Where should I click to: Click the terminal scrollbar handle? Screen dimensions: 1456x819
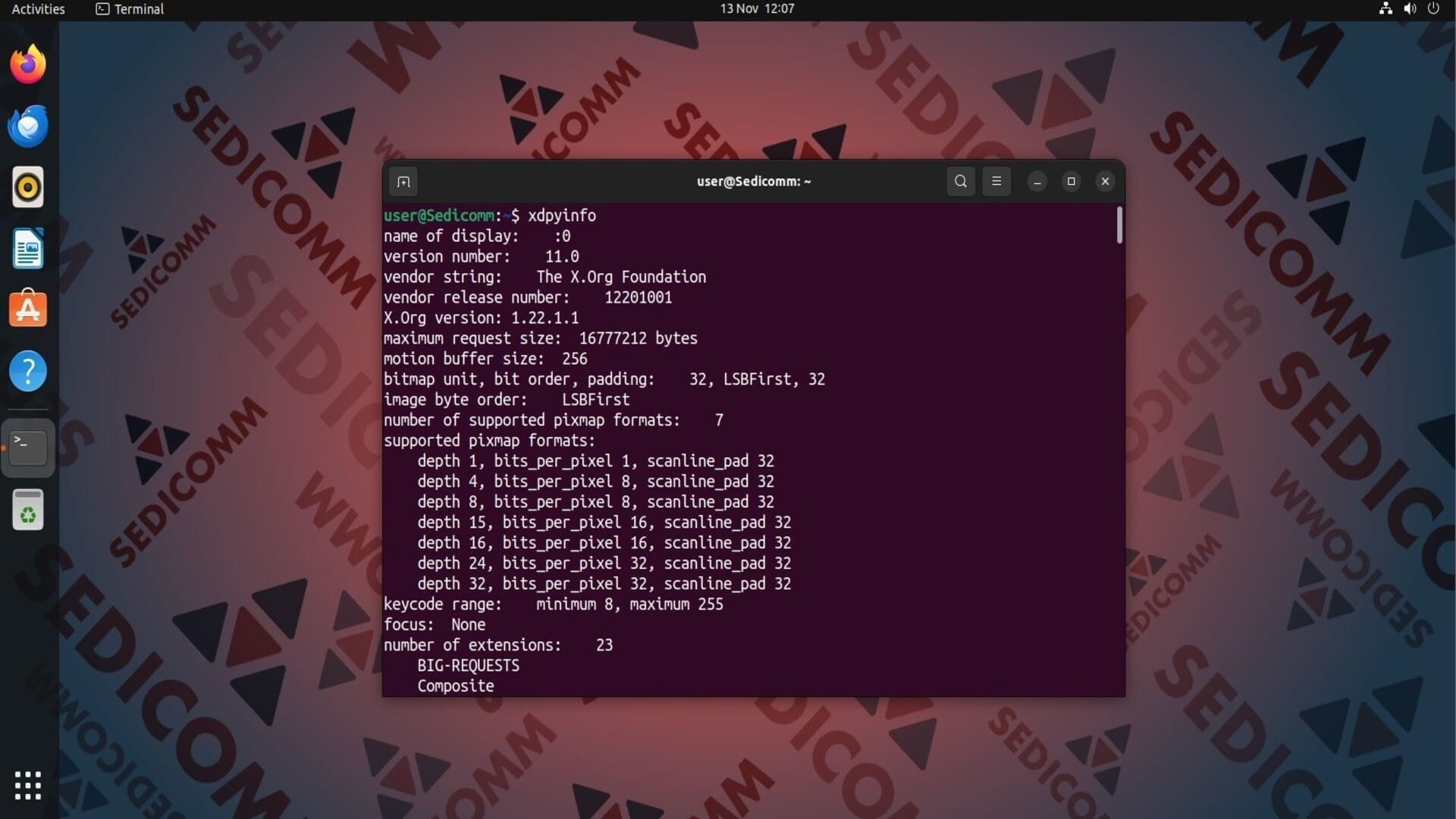click(1119, 225)
